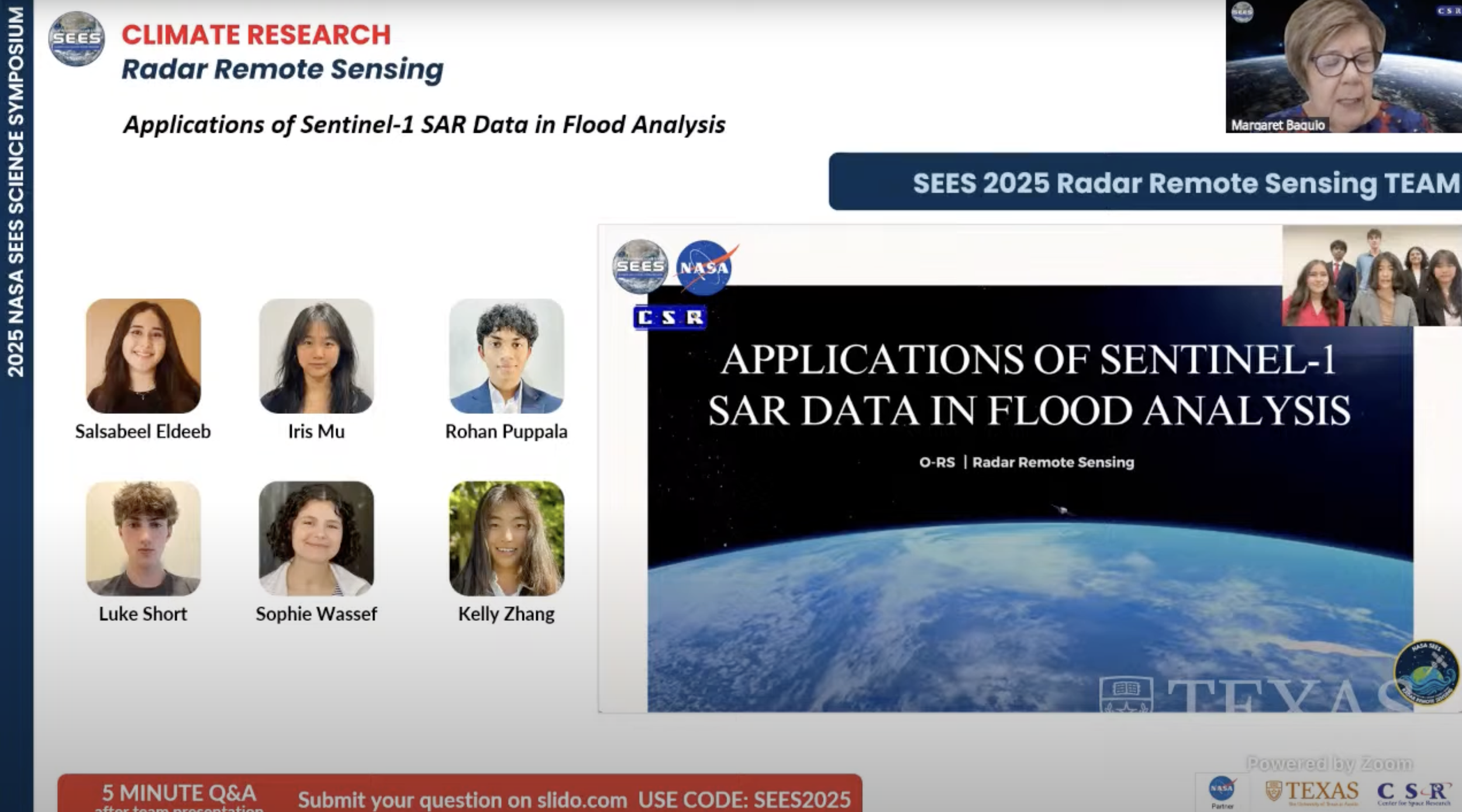Click the team group photo on the slide
The width and height of the screenshot is (1462, 812).
(1372, 276)
